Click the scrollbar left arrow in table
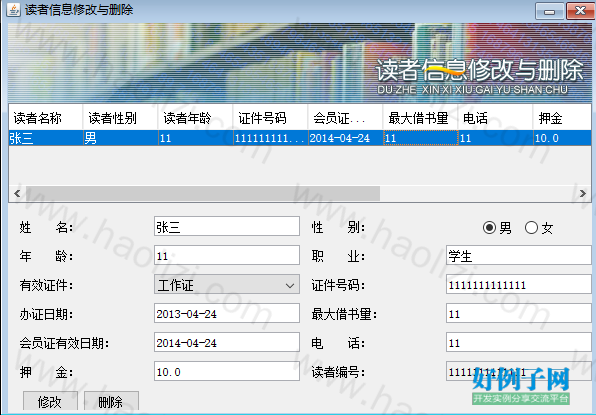Image resolution: width=596 pixels, height=415 pixels. point(17,193)
